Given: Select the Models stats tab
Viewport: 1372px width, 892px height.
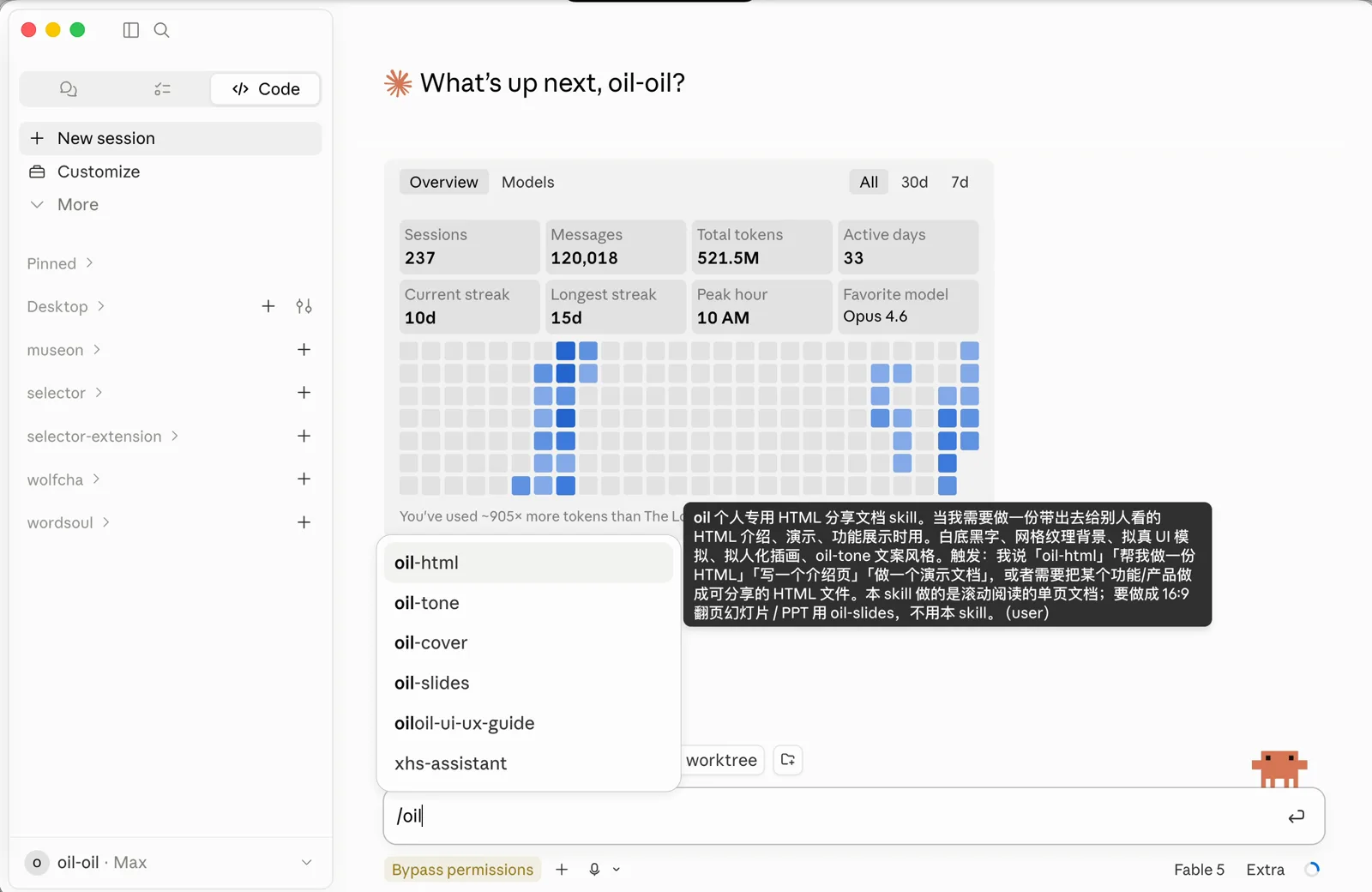Looking at the screenshot, I should coord(528,182).
